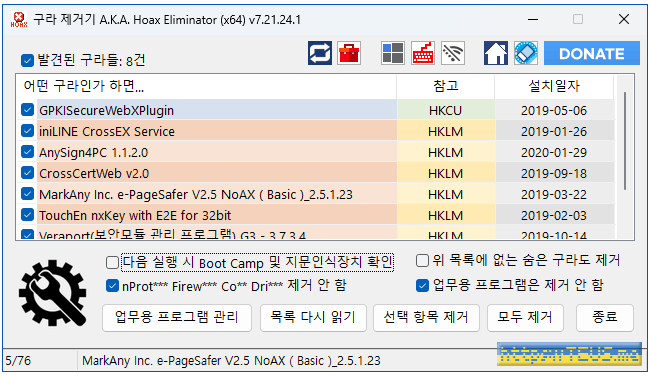Click the HKCU cell

[x=445, y=111]
